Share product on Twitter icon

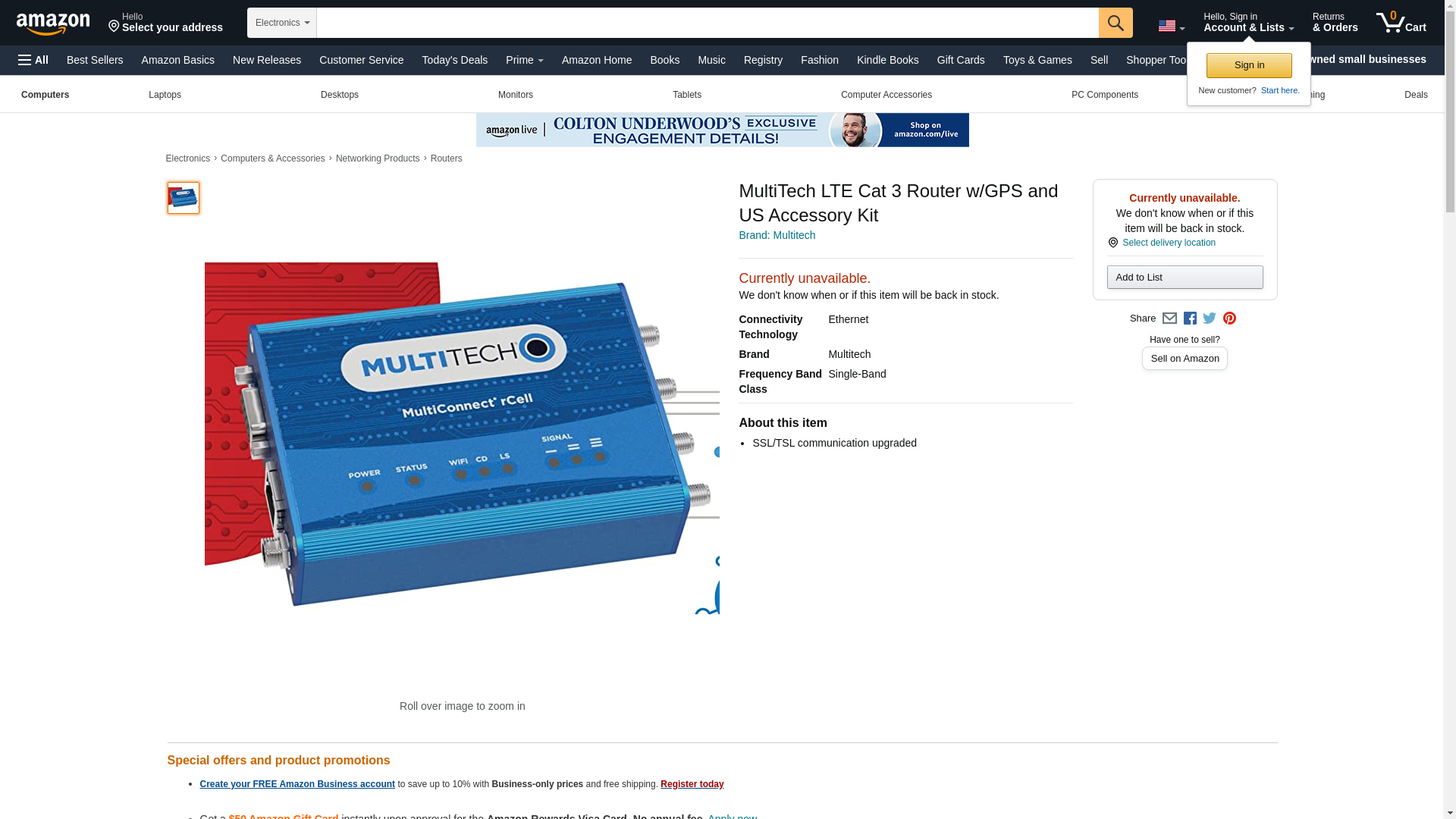click(1210, 318)
